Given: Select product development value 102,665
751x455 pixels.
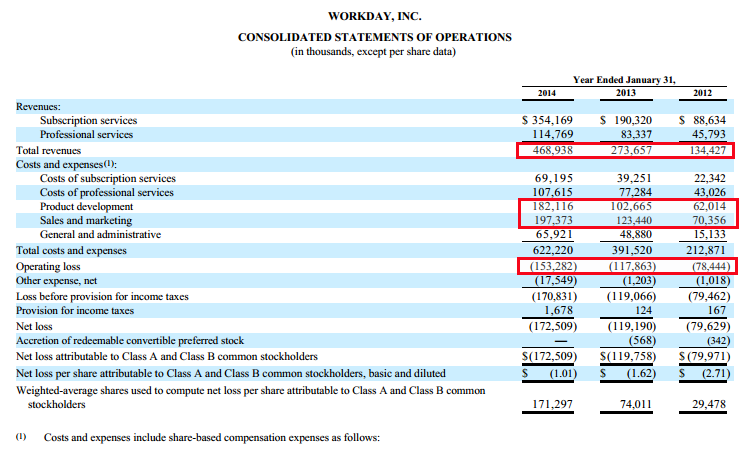Looking at the screenshot, I should 631,206.
